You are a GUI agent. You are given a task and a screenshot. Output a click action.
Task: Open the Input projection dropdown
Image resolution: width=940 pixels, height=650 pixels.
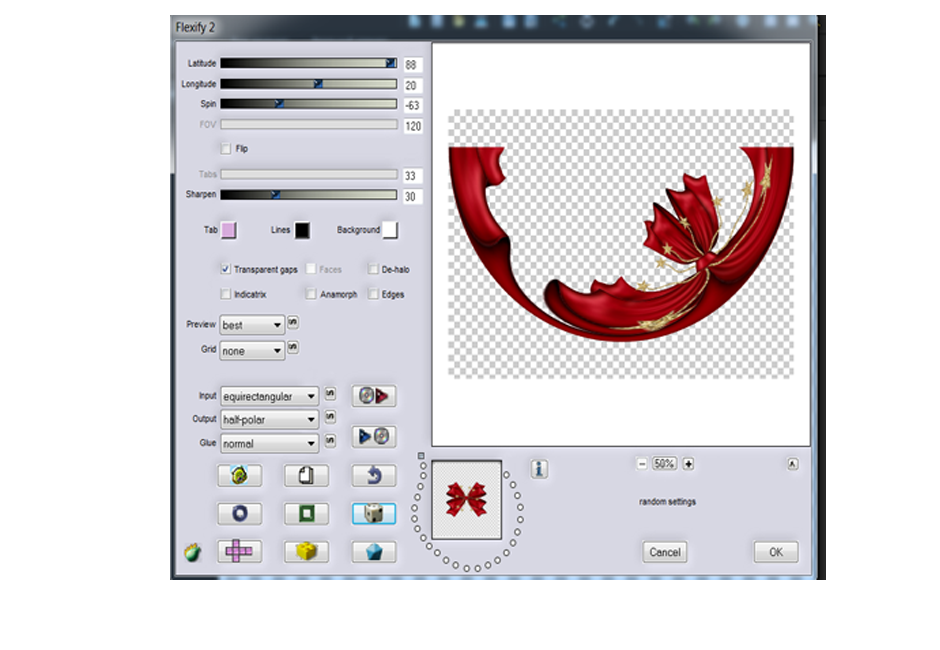point(269,396)
